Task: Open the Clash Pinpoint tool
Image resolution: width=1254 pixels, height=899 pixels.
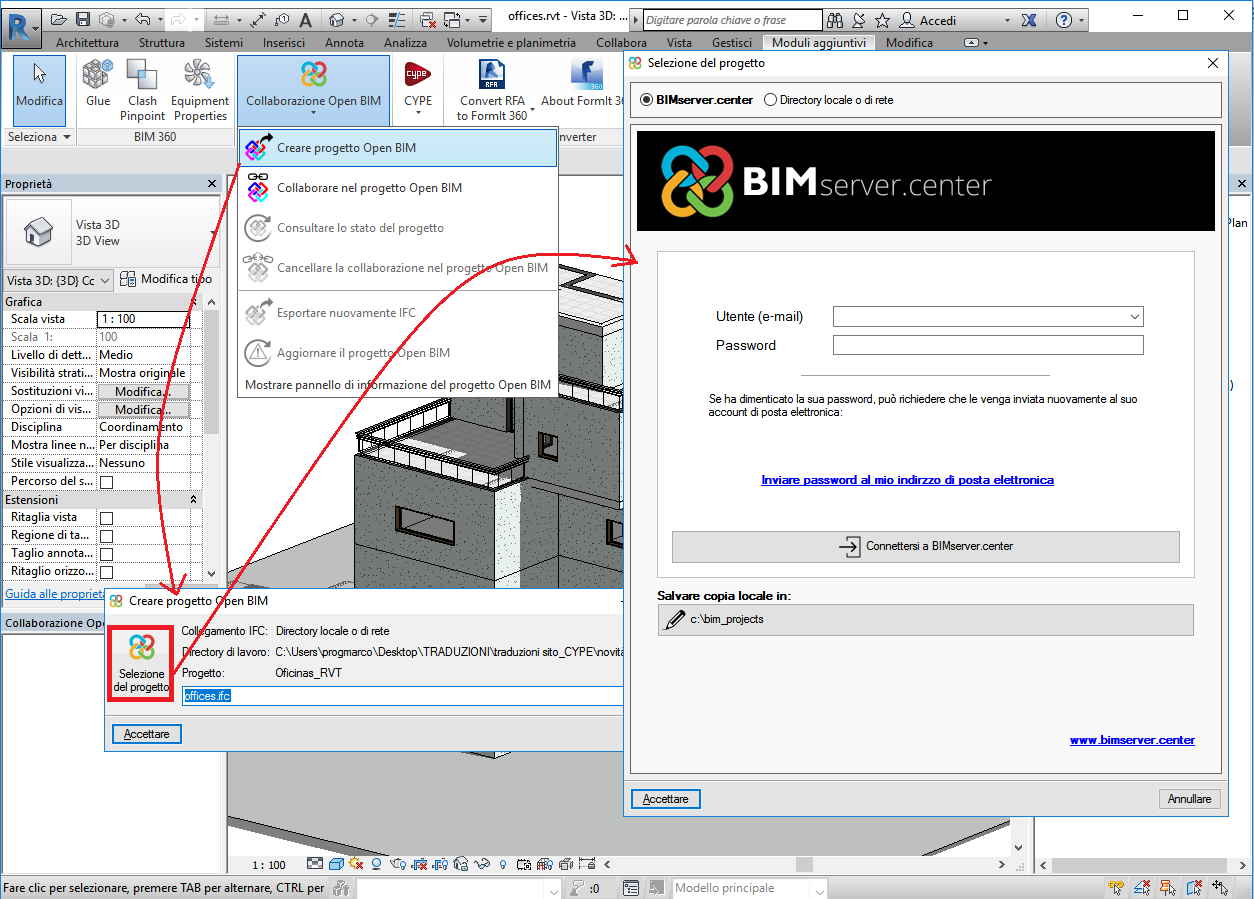Action: [x=143, y=89]
